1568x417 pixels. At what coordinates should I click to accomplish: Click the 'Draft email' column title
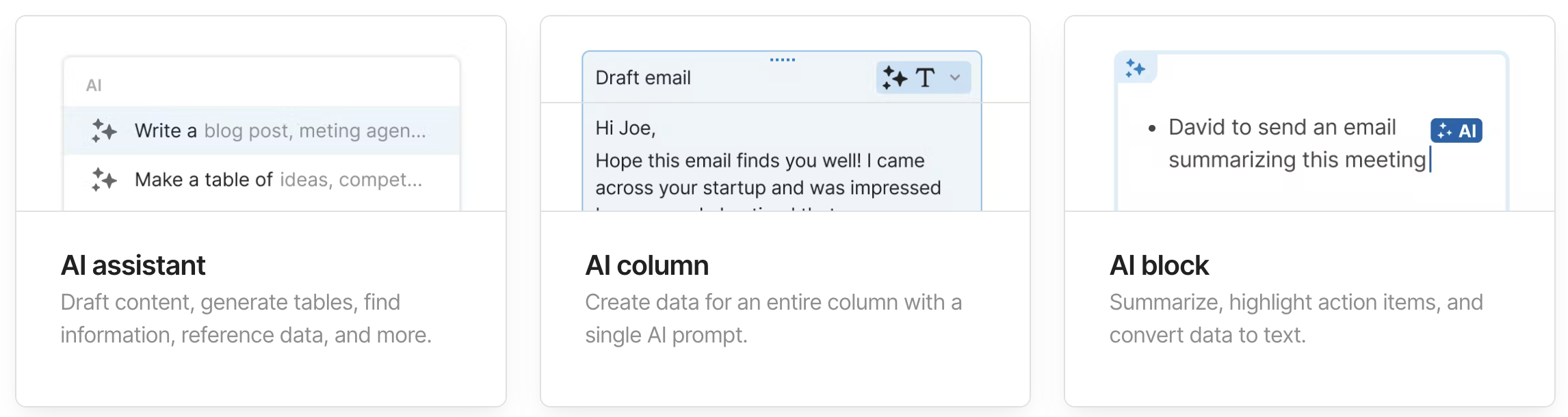click(643, 77)
